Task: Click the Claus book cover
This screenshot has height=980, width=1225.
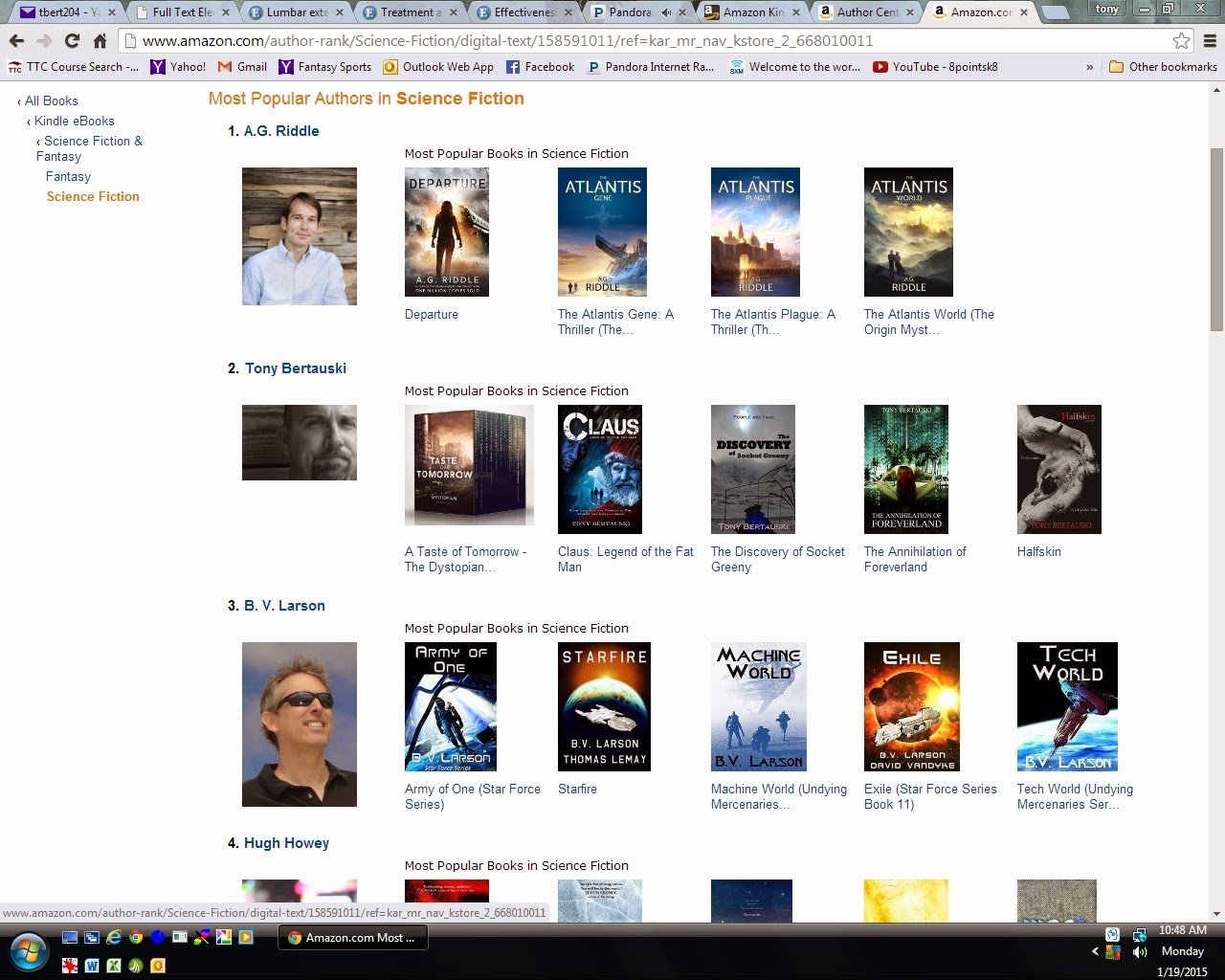Action: pos(600,469)
